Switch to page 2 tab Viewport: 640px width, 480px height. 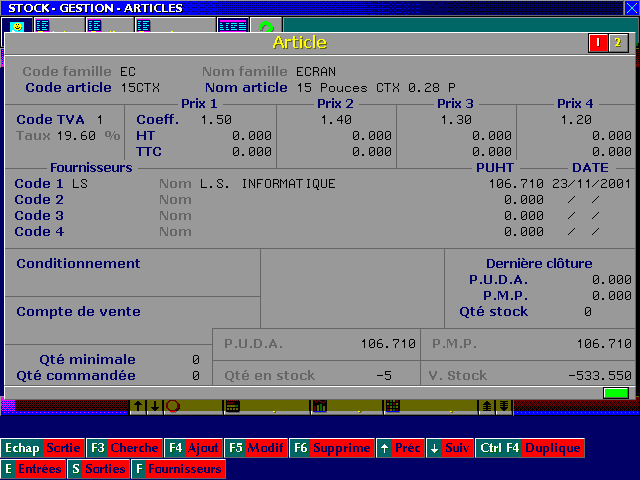618,43
